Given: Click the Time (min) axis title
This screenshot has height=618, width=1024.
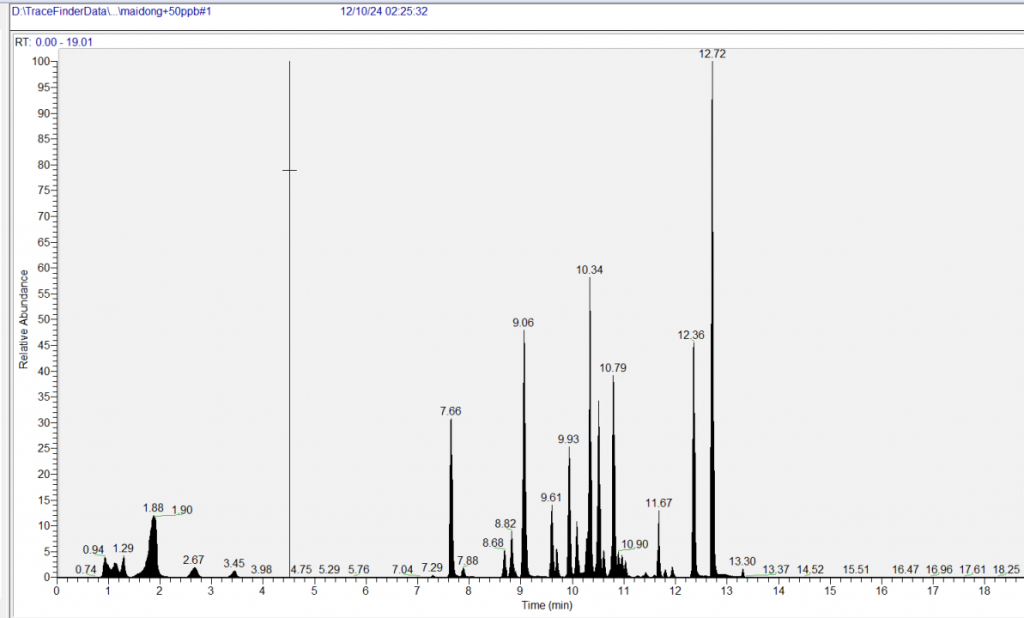Looking at the screenshot, I should (546, 605).
